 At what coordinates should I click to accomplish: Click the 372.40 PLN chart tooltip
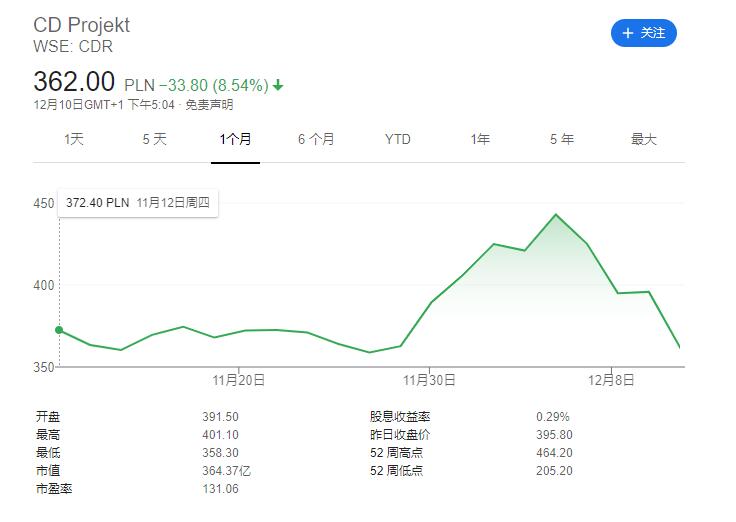click(x=138, y=203)
